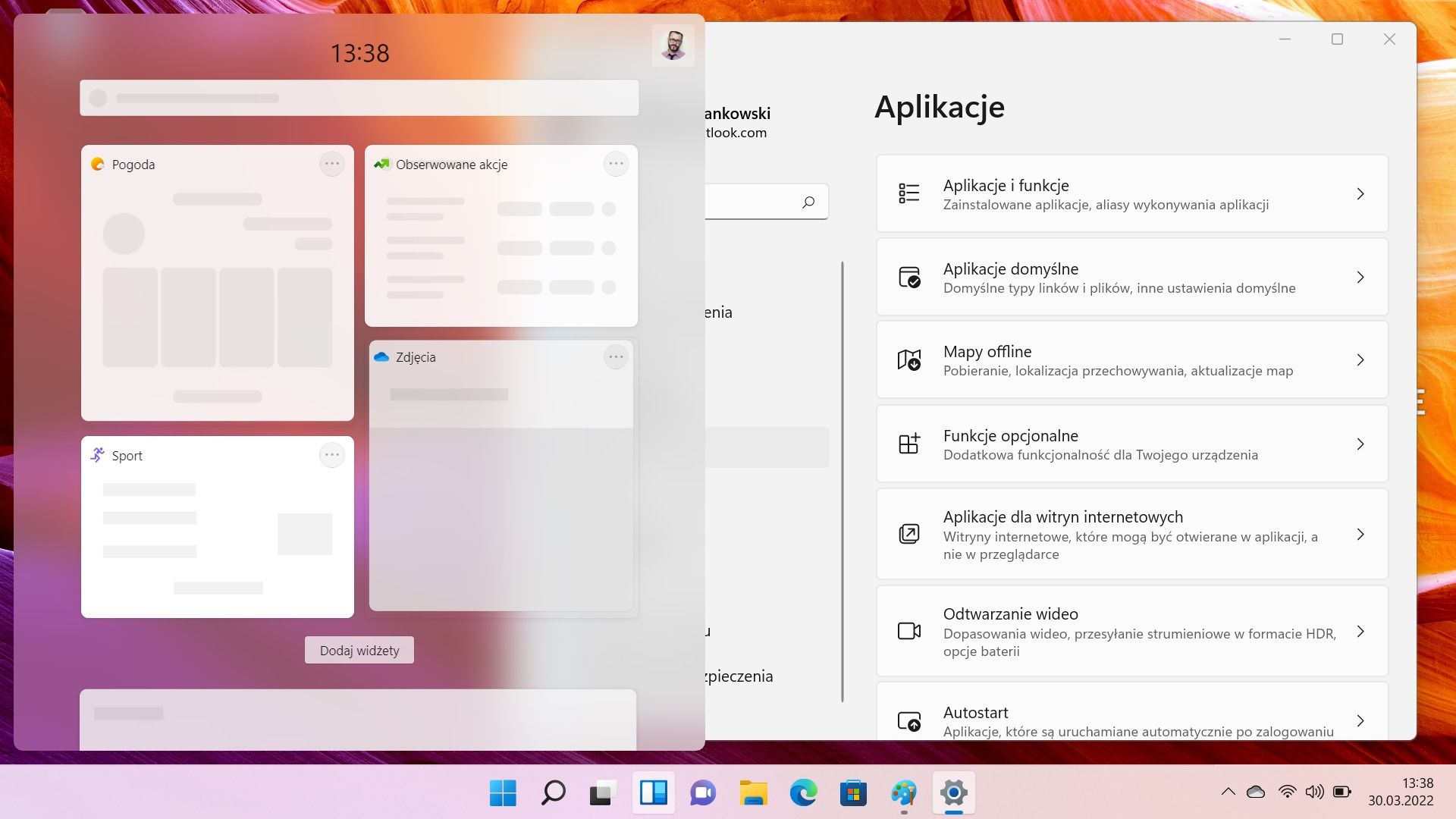Click chevron on Aplikacje domyślne row
The width and height of the screenshot is (1456, 819).
[1360, 277]
